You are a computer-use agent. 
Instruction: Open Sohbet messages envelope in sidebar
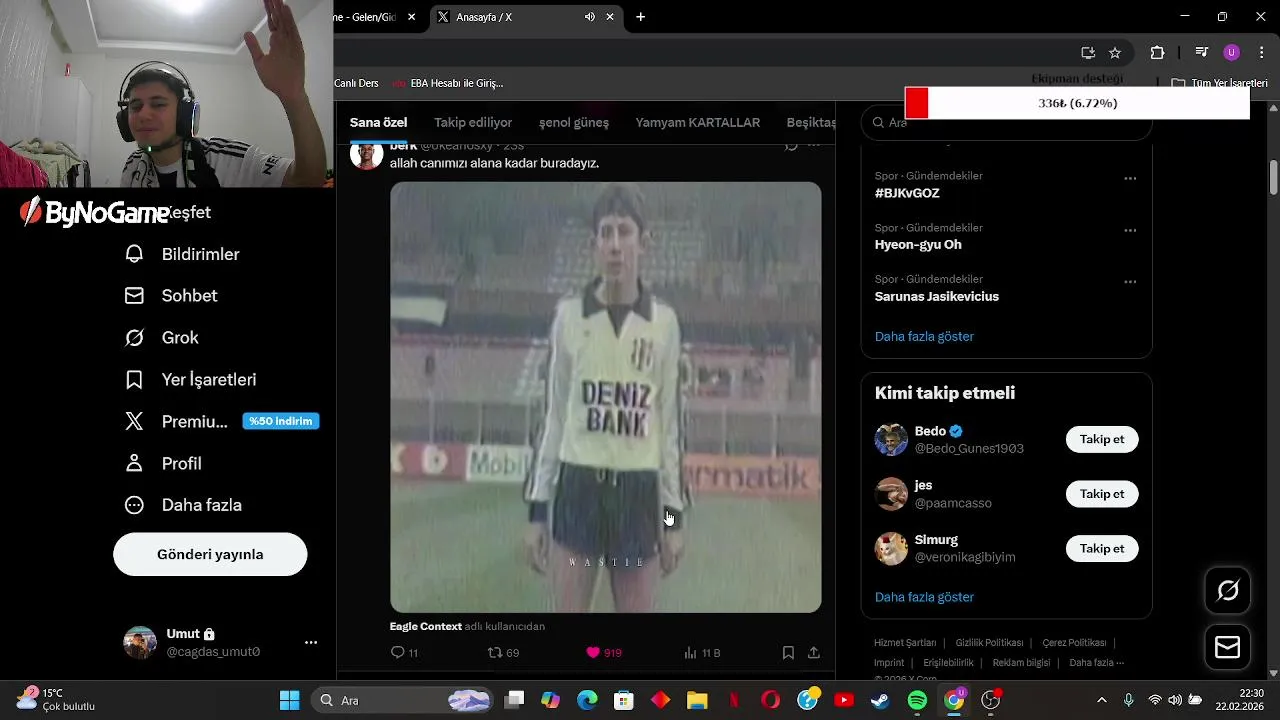pos(134,296)
